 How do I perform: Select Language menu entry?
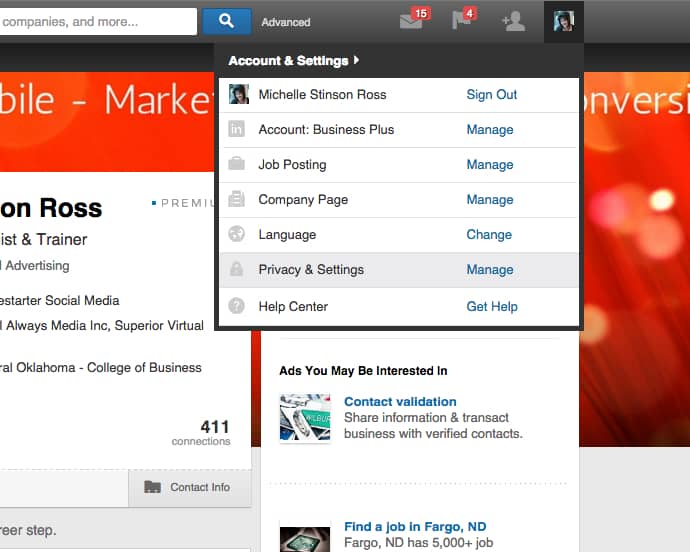tap(287, 235)
